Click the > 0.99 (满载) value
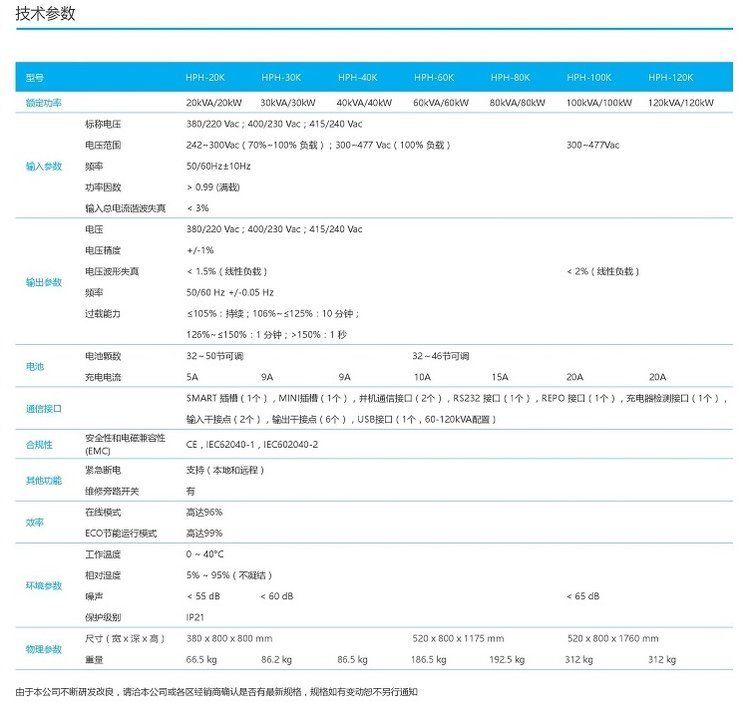 [x=213, y=187]
